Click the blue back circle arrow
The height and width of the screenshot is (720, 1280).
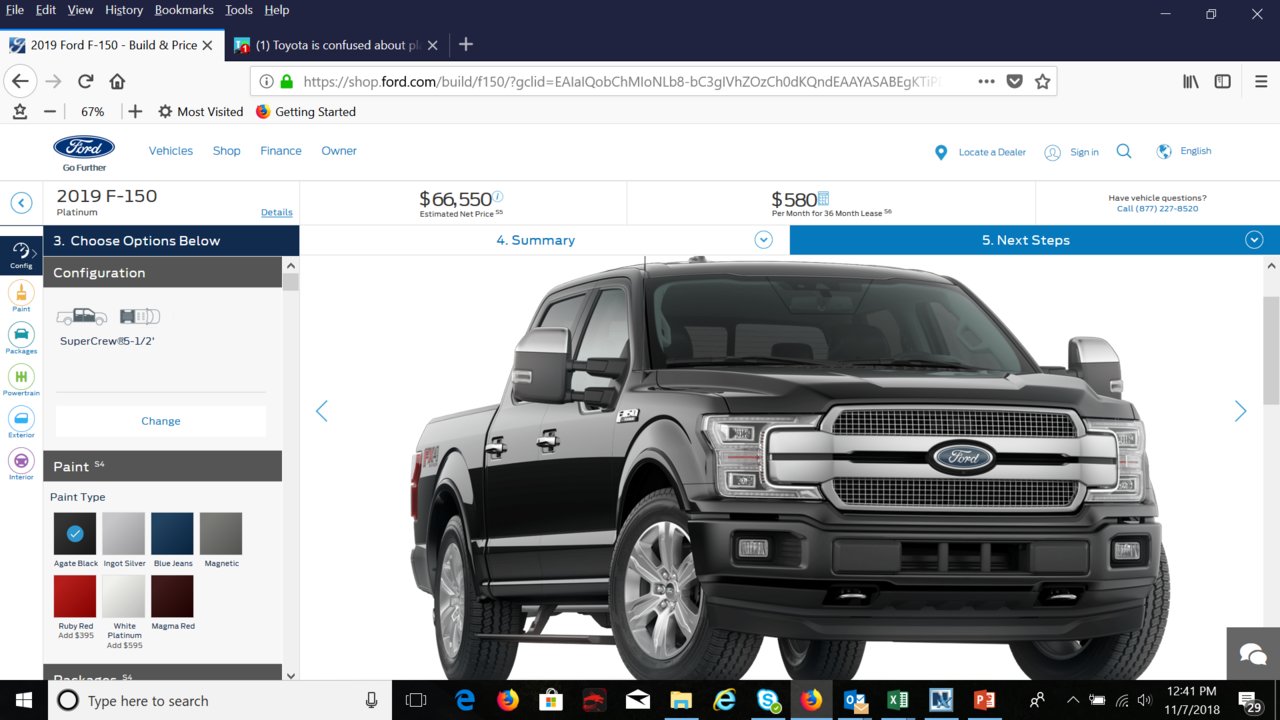(x=21, y=203)
